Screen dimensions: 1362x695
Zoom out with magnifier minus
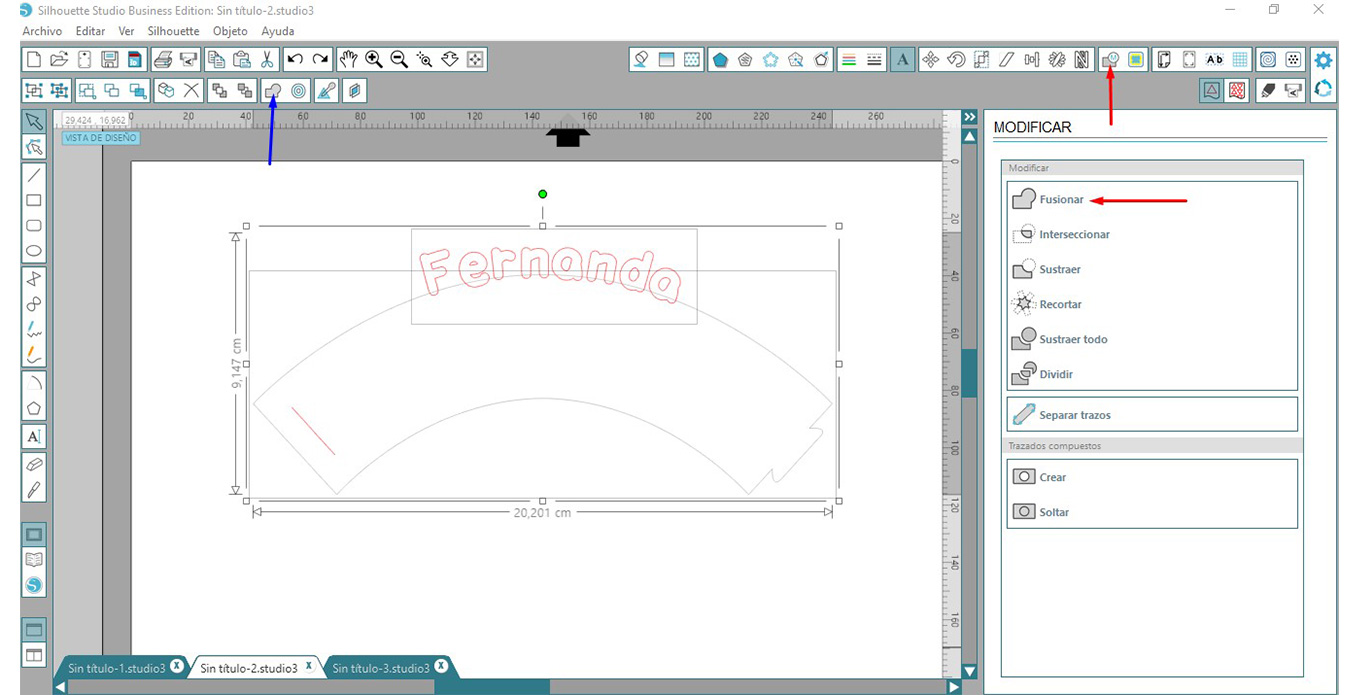pos(399,59)
